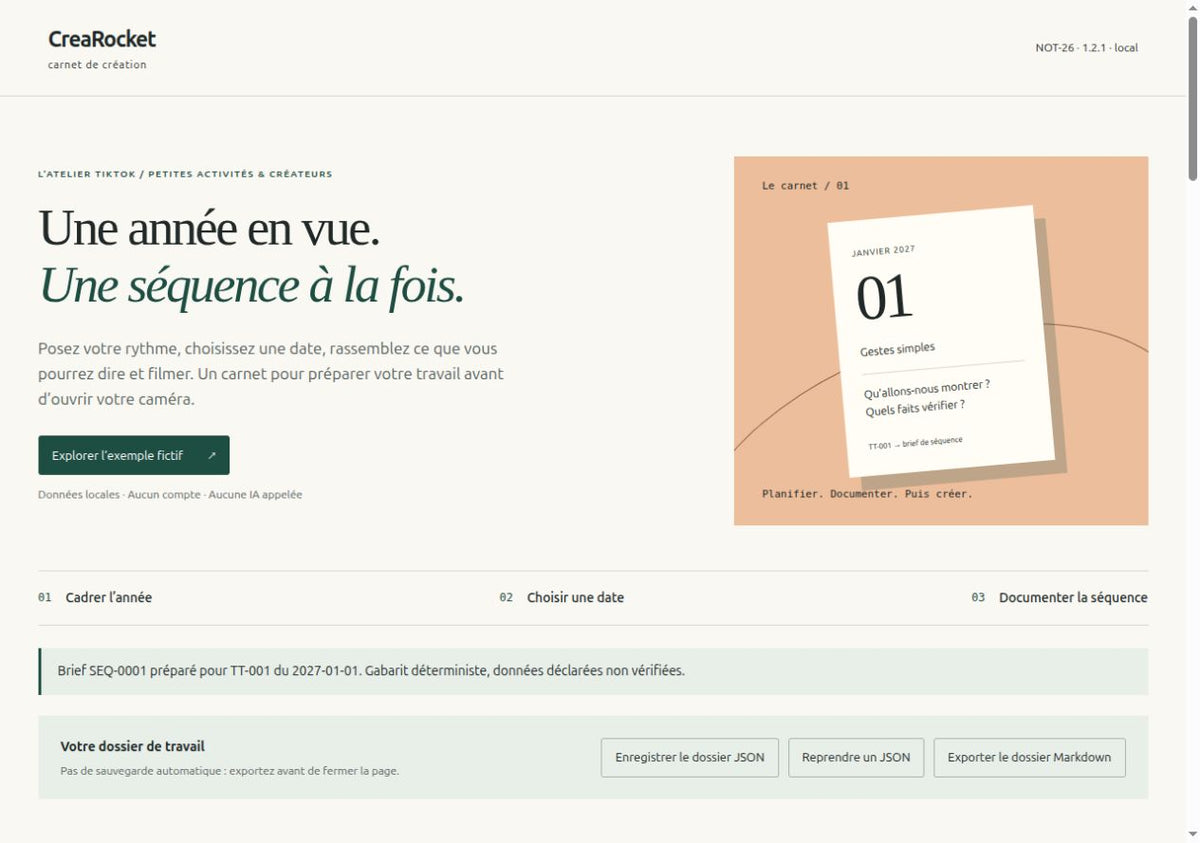
Task: Click "Données locales · Aucun compte" text
Action: tap(170, 494)
